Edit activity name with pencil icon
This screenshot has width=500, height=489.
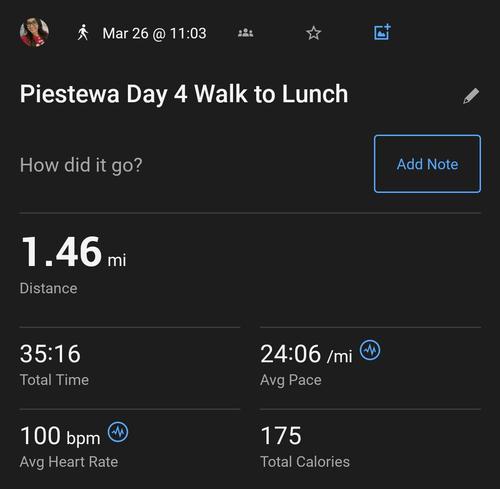471,96
